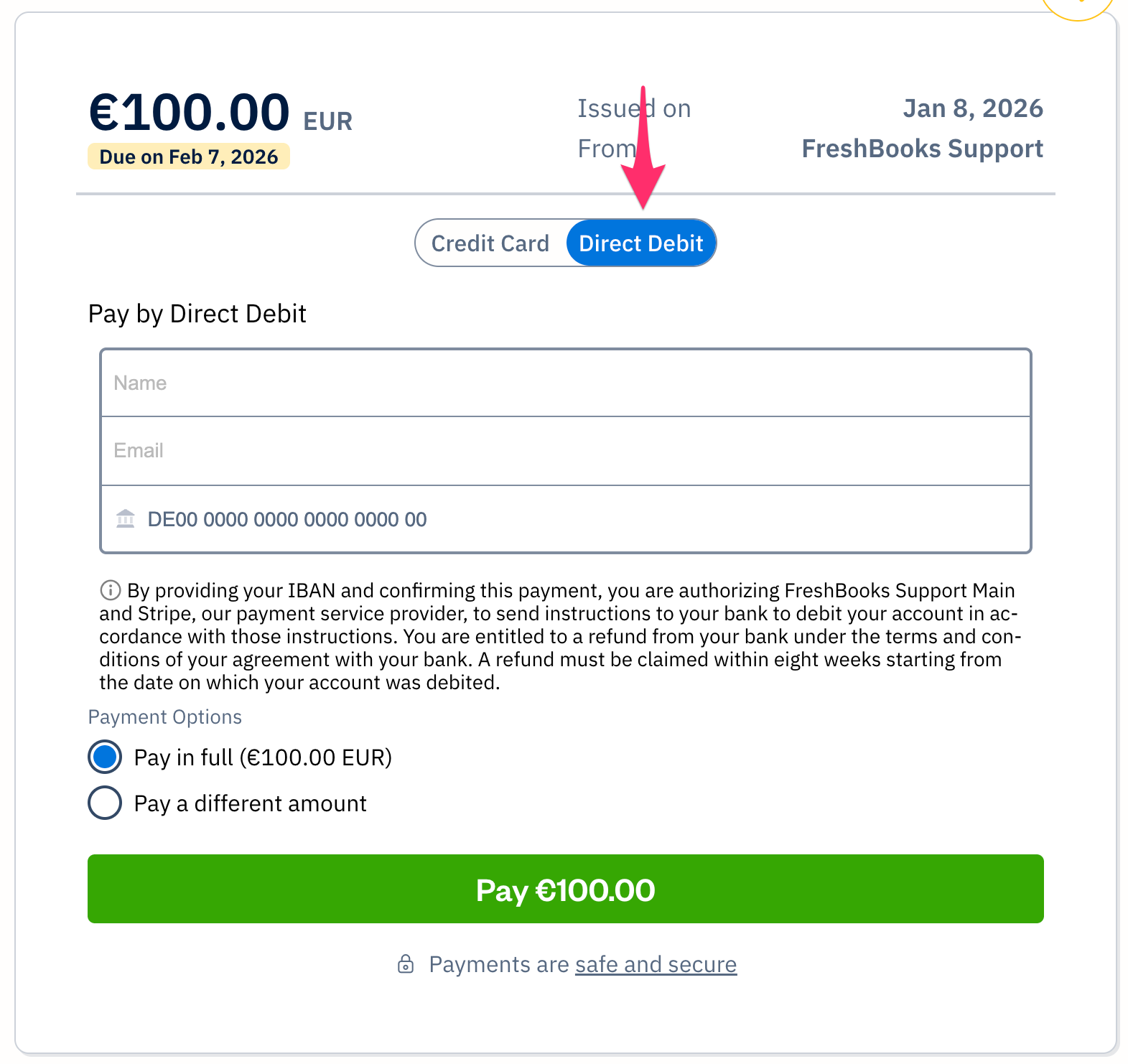
Task: Select the "Pay in full" radio button
Action: point(104,757)
